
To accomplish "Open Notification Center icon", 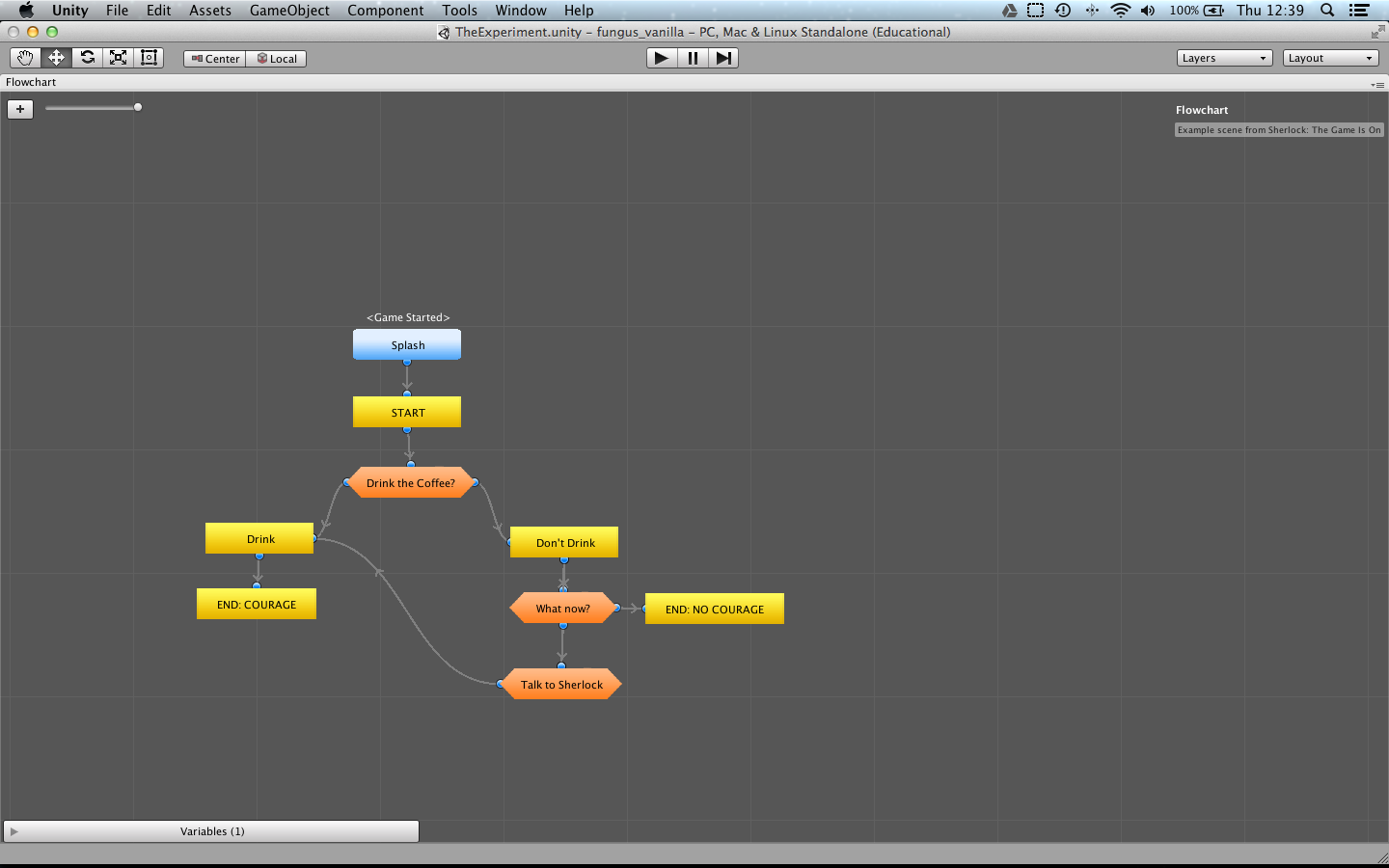I will pyautogui.click(x=1359, y=11).
